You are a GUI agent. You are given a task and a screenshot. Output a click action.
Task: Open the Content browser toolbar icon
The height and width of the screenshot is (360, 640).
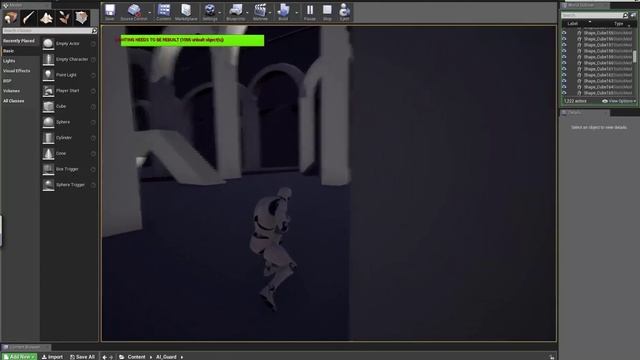click(164, 11)
